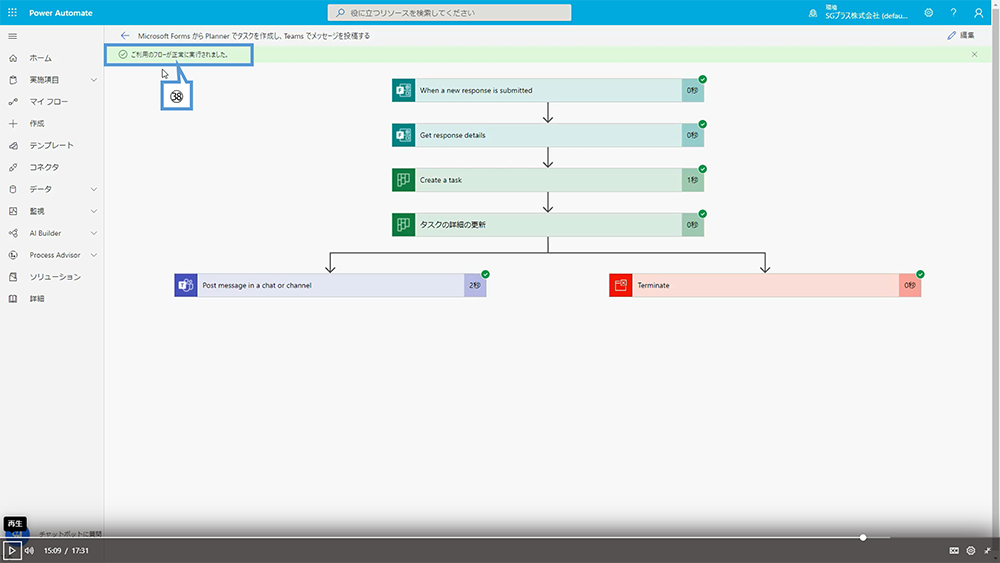Toggle video captions icon

click(954, 550)
